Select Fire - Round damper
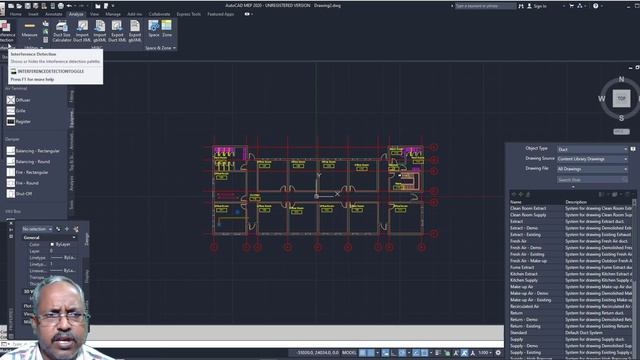The height and width of the screenshot is (360, 640). [x=22, y=183]
